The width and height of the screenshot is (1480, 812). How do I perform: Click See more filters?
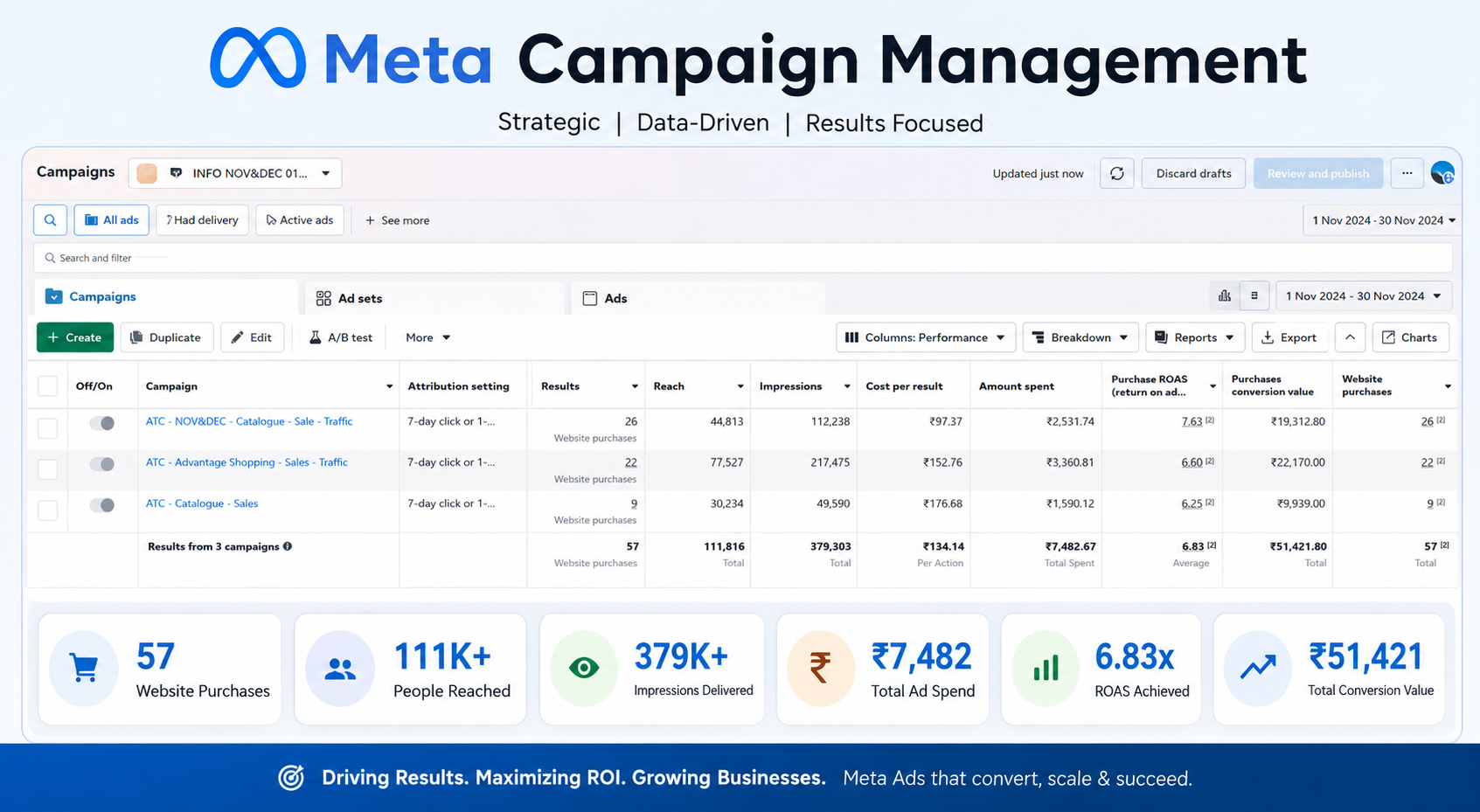398,220
